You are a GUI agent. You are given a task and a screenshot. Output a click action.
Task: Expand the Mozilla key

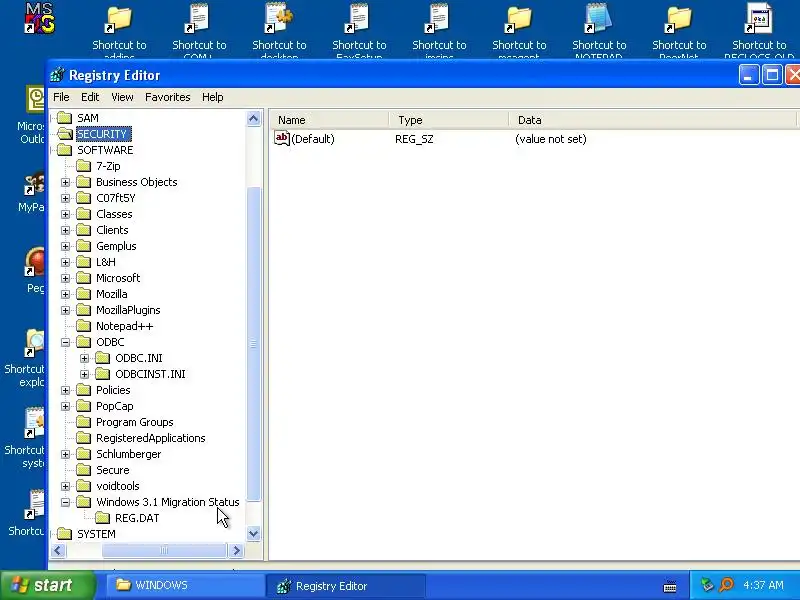(x=65, y=294)
